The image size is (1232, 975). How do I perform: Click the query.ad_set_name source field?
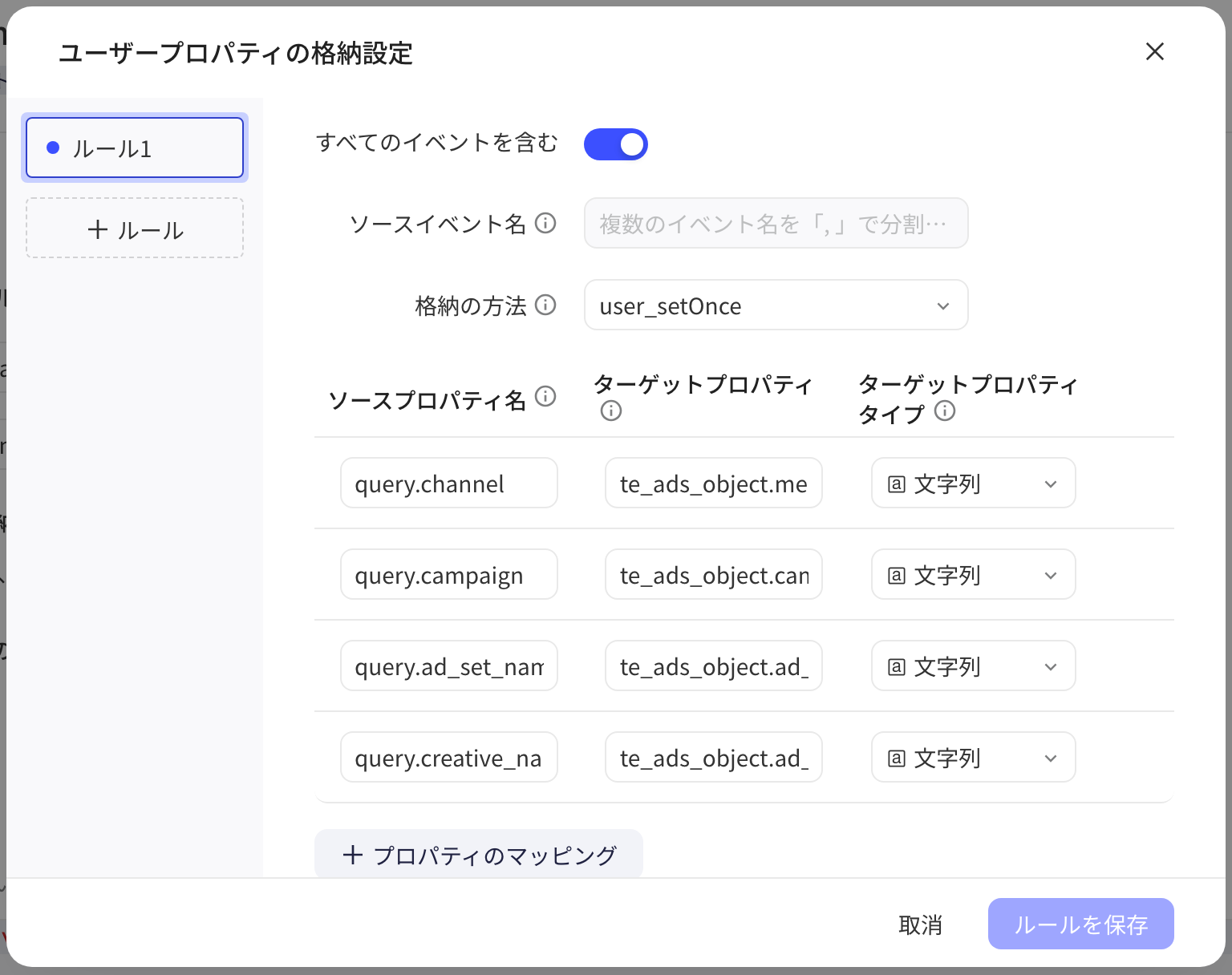[x=449, y=666]
